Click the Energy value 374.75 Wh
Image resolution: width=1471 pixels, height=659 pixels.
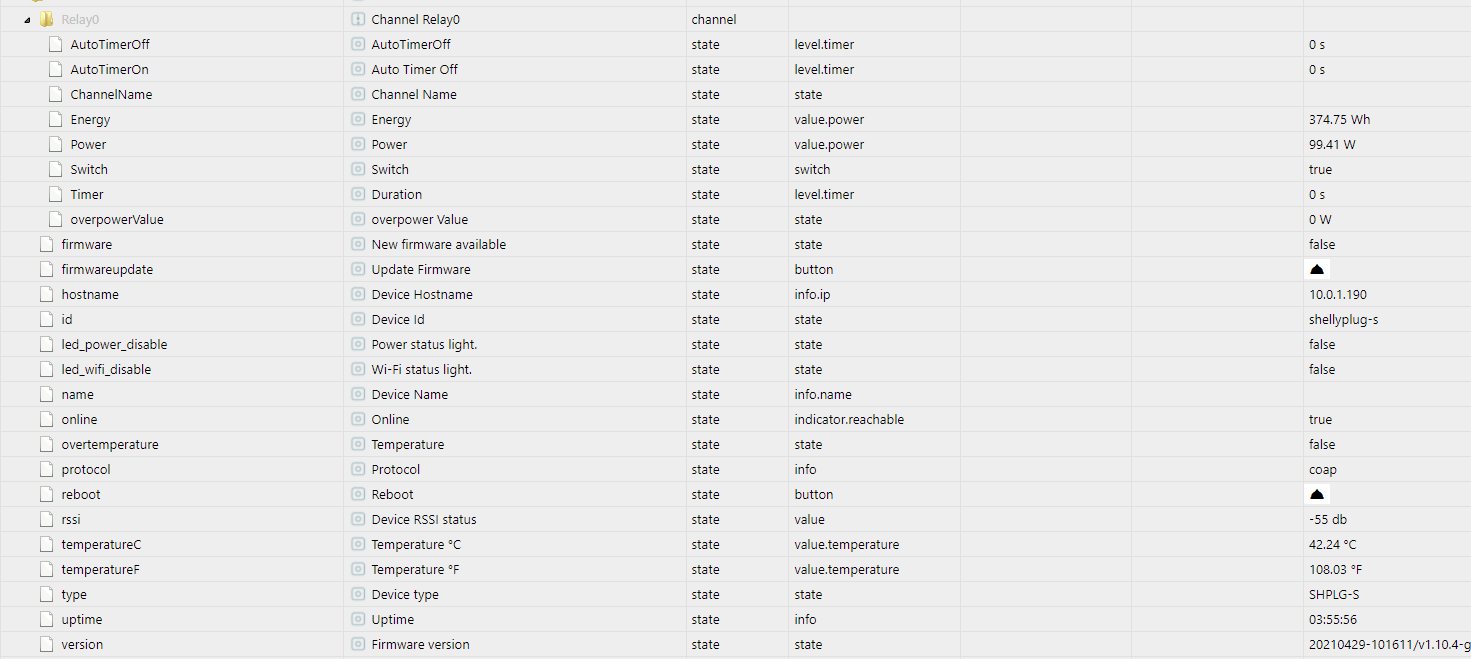click(x=1339, y=120)
